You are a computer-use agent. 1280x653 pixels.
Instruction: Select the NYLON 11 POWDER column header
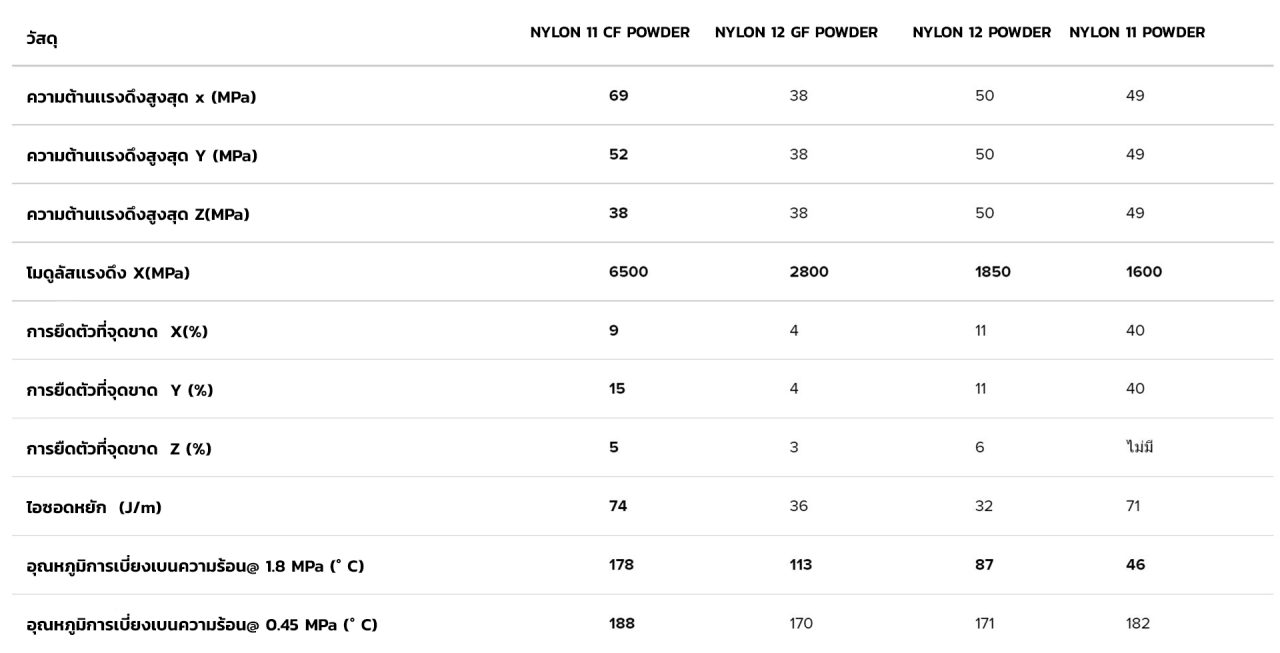click(x=1137, y=32)
